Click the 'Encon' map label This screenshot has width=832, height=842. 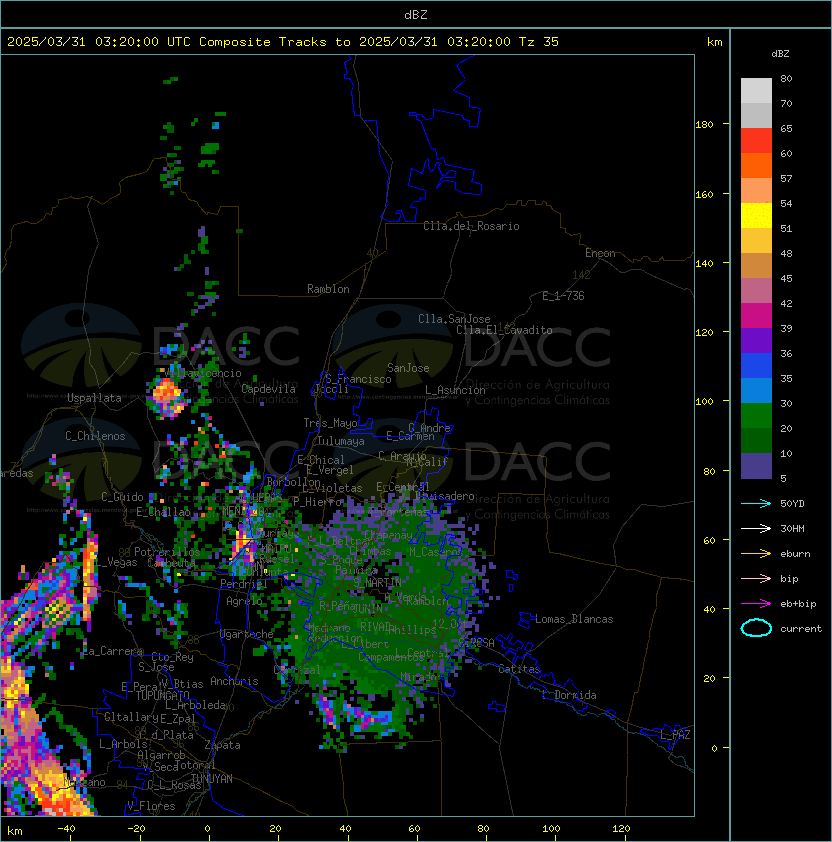[x=600, y=253]
